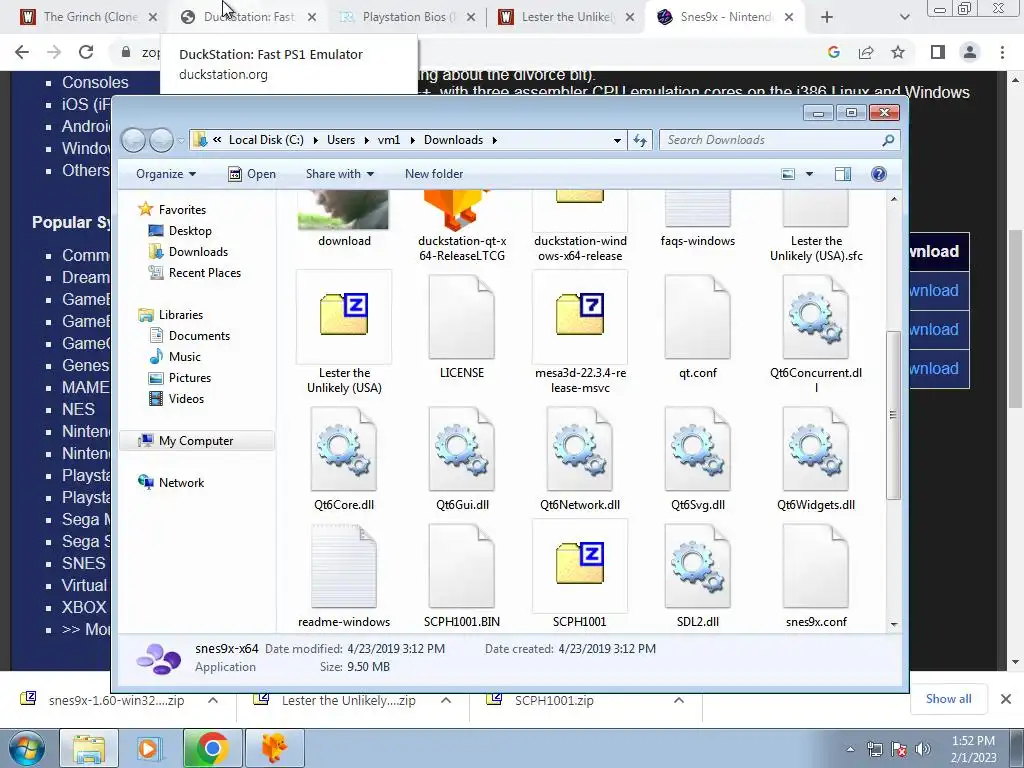Open the Share with dropdown menu
Screen dimensions: 1024x768
tap(340, 174)
